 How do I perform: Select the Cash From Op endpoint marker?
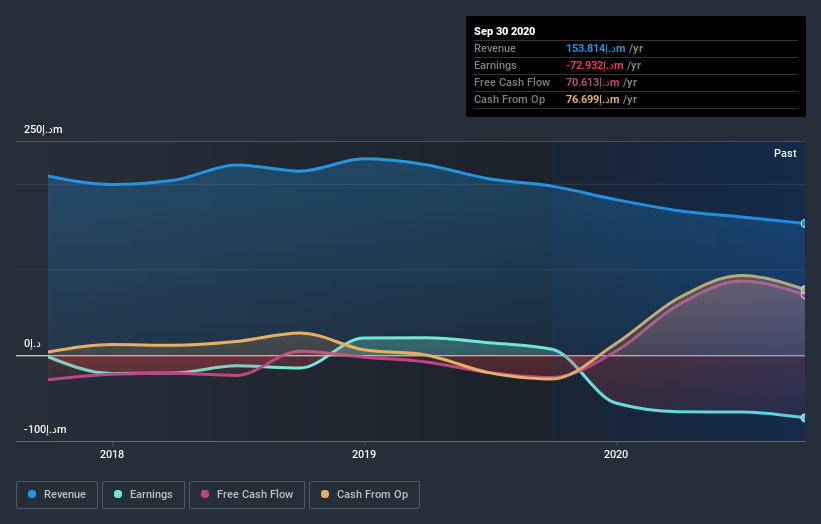(803, 289)
